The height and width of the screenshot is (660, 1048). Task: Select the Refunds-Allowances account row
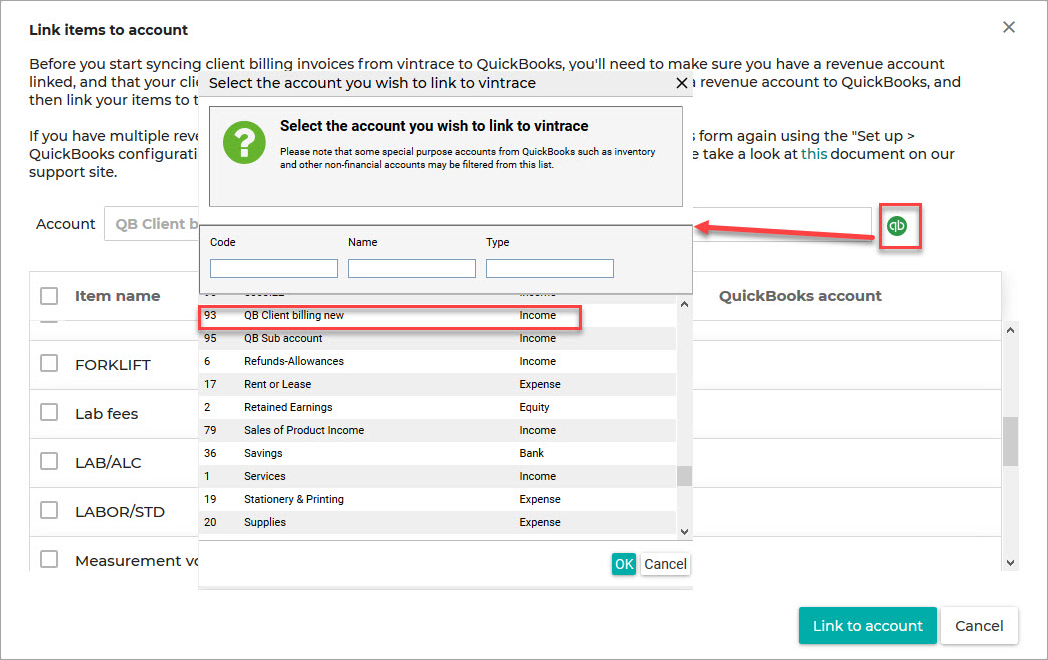pyautogui.click(x=438, y=361)
